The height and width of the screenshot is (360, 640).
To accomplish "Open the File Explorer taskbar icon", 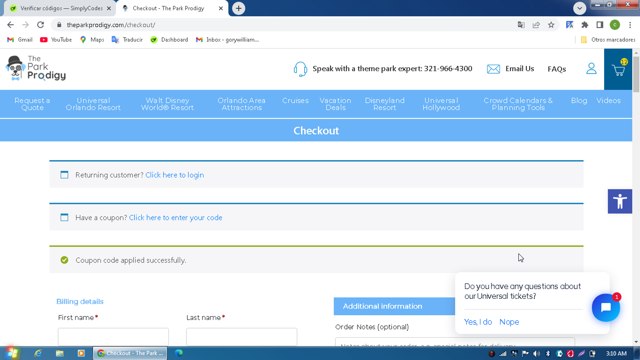I will tap(60, 353).
